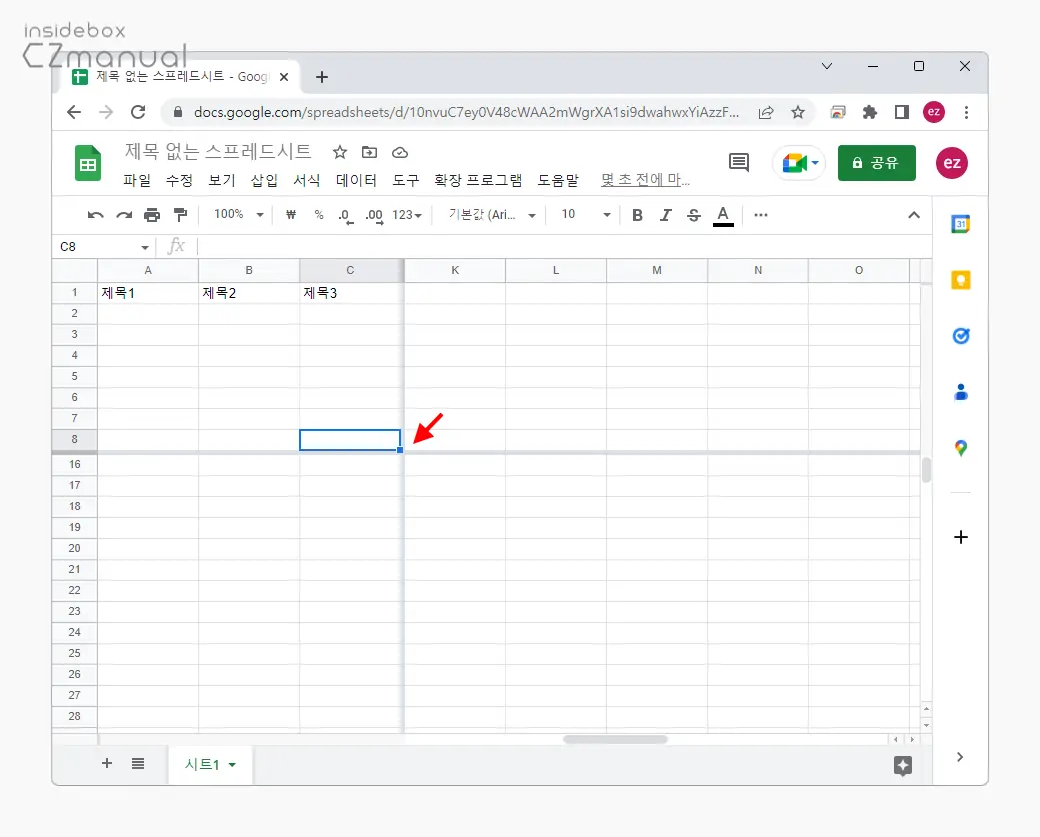The image size is (1040, 837).
Task: Open the 123 number format dropdown
Action: point(407,215)
